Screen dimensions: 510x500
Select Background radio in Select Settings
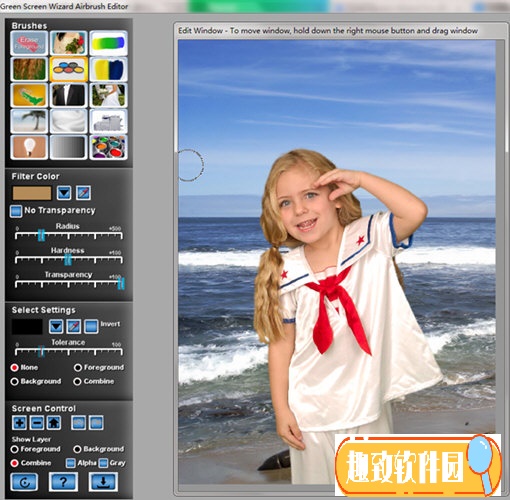[14, 382]
